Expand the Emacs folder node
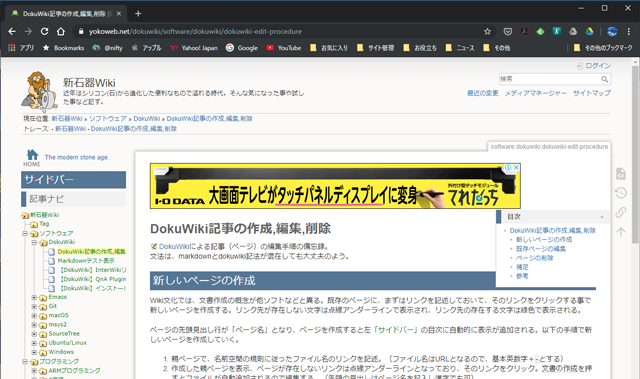 [x=34, y=297]
